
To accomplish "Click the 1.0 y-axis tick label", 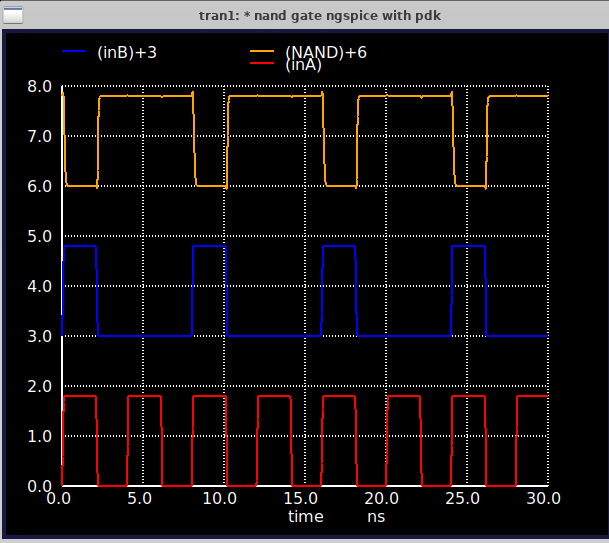I will click(x=39, y=437).
